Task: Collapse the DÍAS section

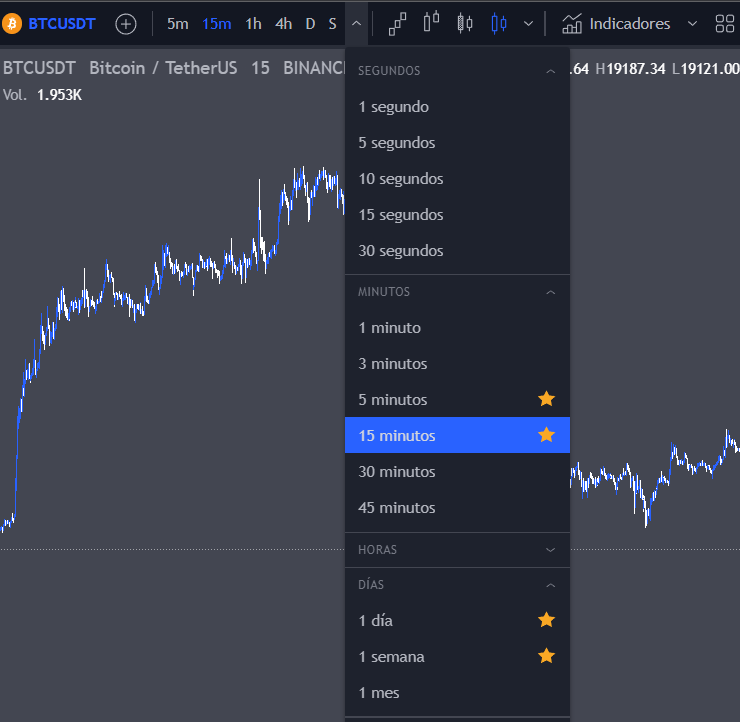Action: pos(457,585)
